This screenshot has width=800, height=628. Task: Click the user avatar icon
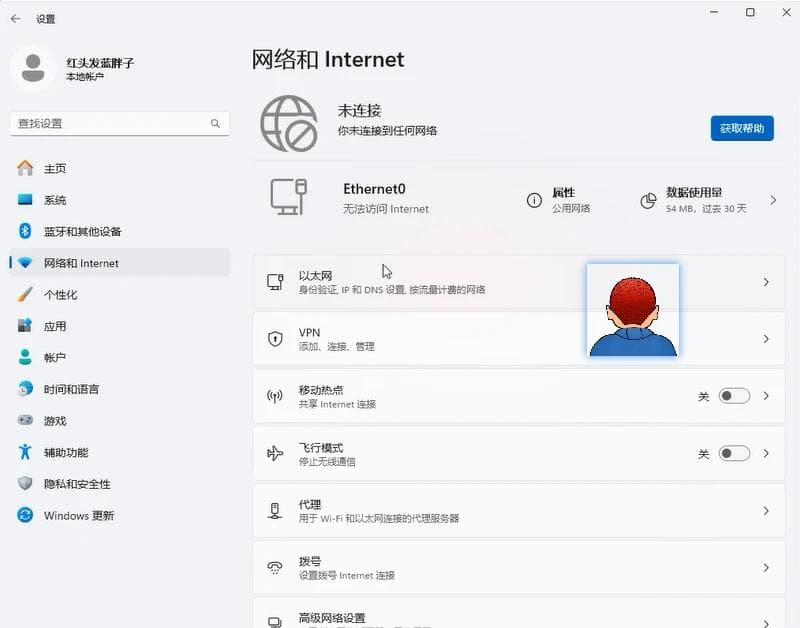click(33, 68)
